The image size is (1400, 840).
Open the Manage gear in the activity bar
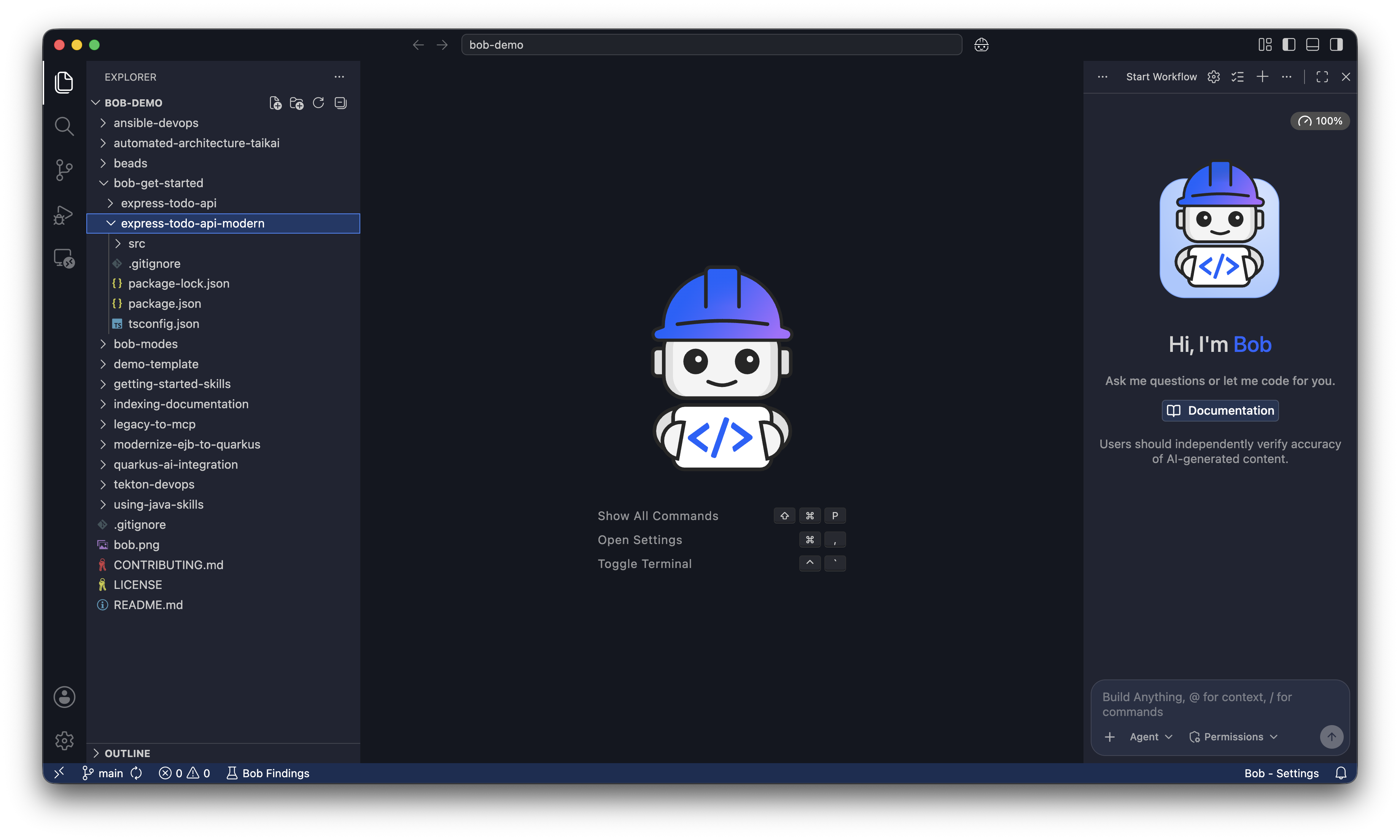tap(64, 740)
